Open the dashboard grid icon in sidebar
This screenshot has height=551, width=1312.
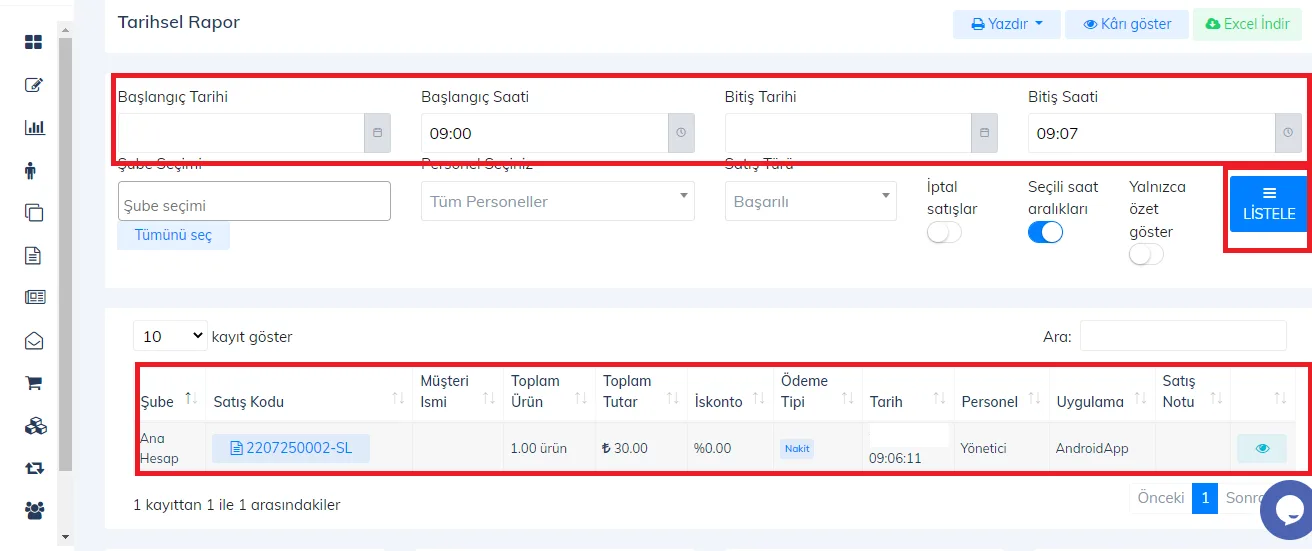pos(34,42)
